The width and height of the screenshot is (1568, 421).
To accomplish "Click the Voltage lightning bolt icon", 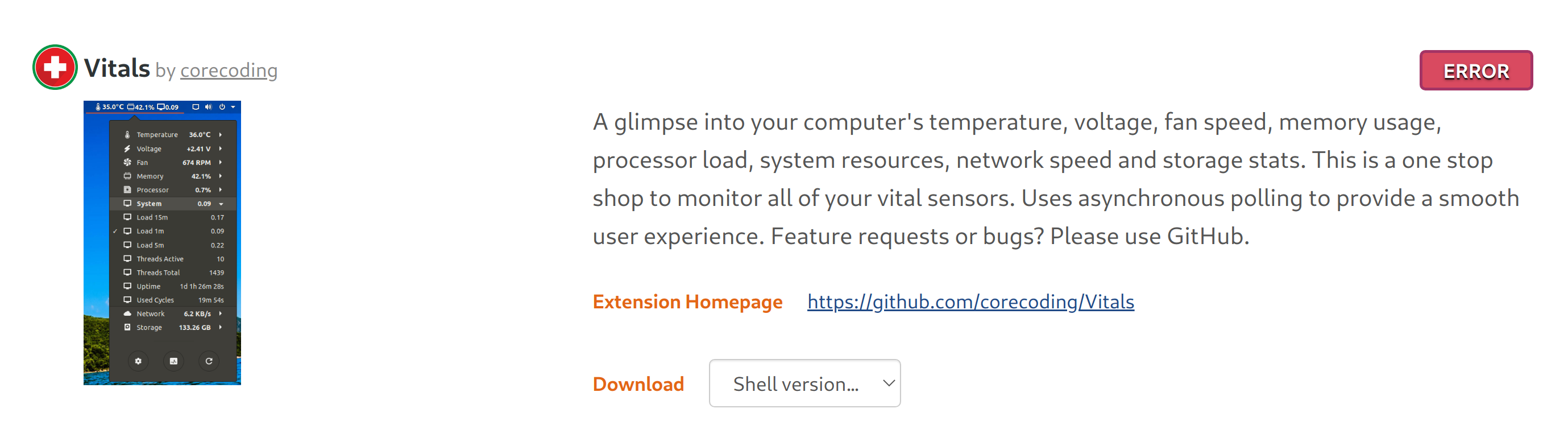I will [127, 148].
